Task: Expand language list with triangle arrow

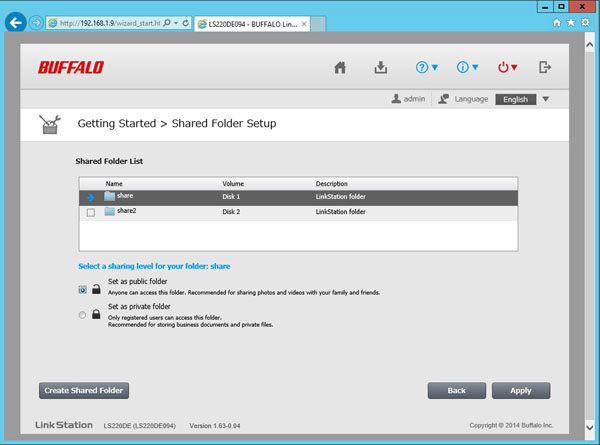Action: pyautogui.click(x=546, y=99)
